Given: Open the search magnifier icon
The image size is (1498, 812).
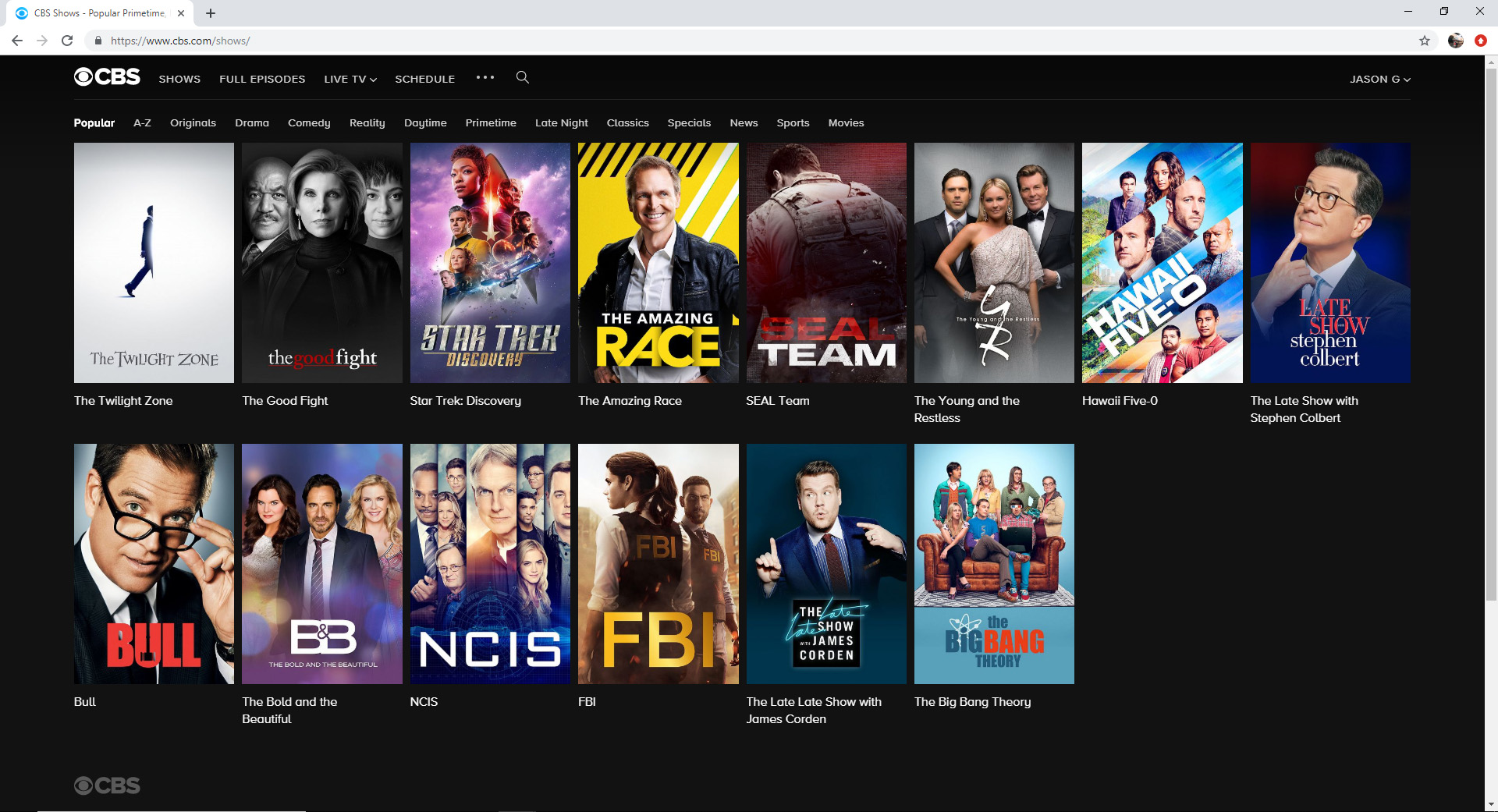Looking at the screenshot, I should (x=523, y=77).
